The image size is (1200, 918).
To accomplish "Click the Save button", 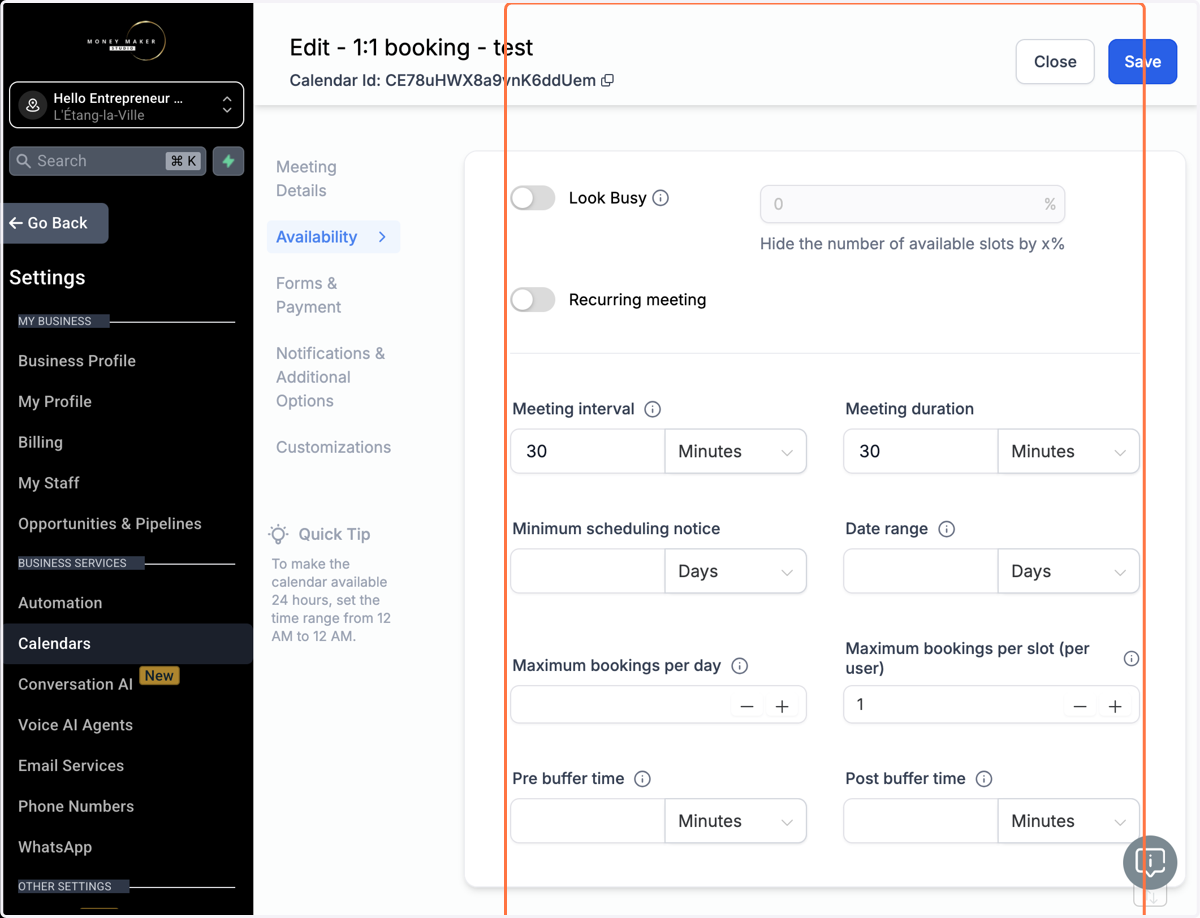I will [x=1142, y=62].
